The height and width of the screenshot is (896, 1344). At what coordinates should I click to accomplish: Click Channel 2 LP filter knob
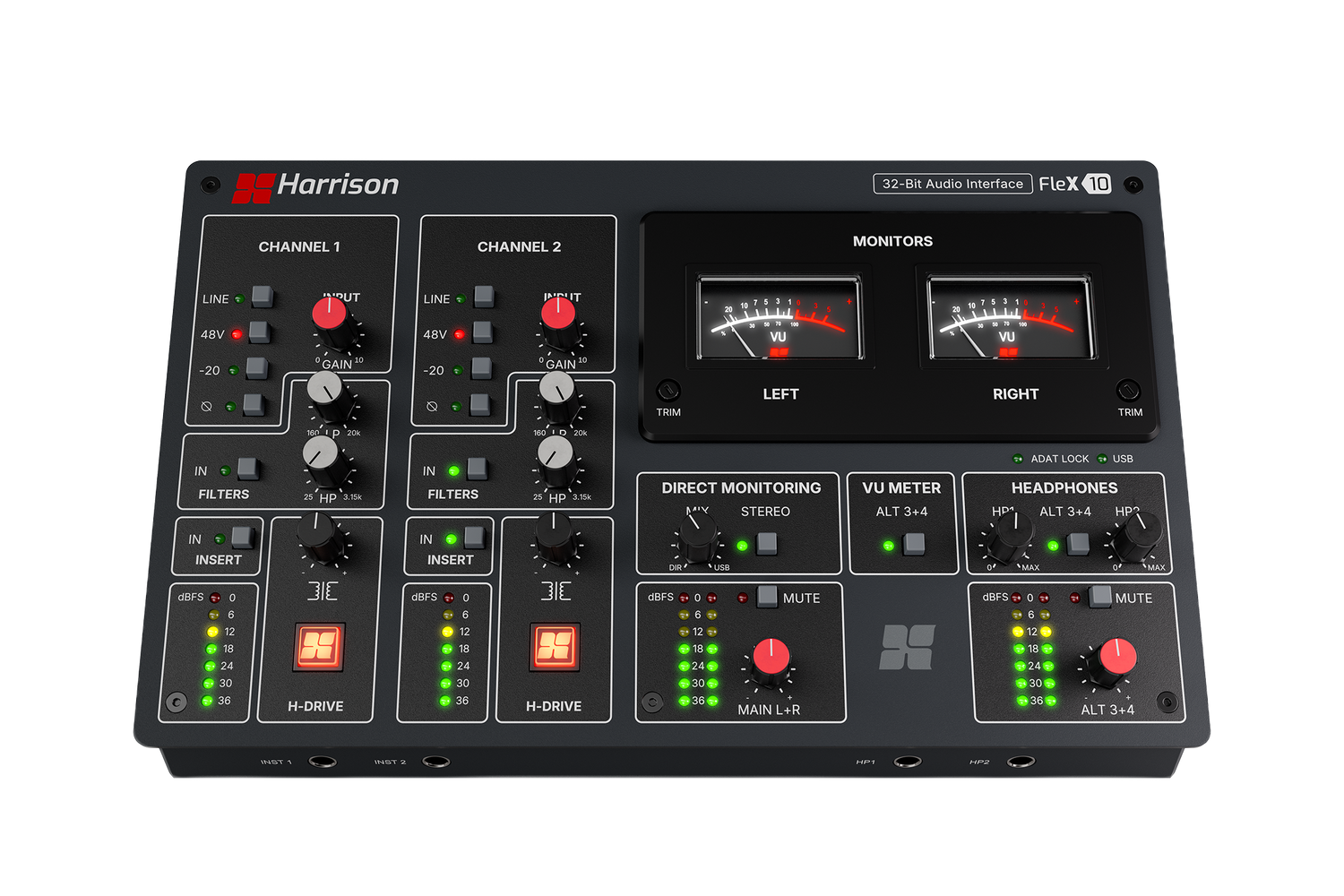click(x=558, y=399)
